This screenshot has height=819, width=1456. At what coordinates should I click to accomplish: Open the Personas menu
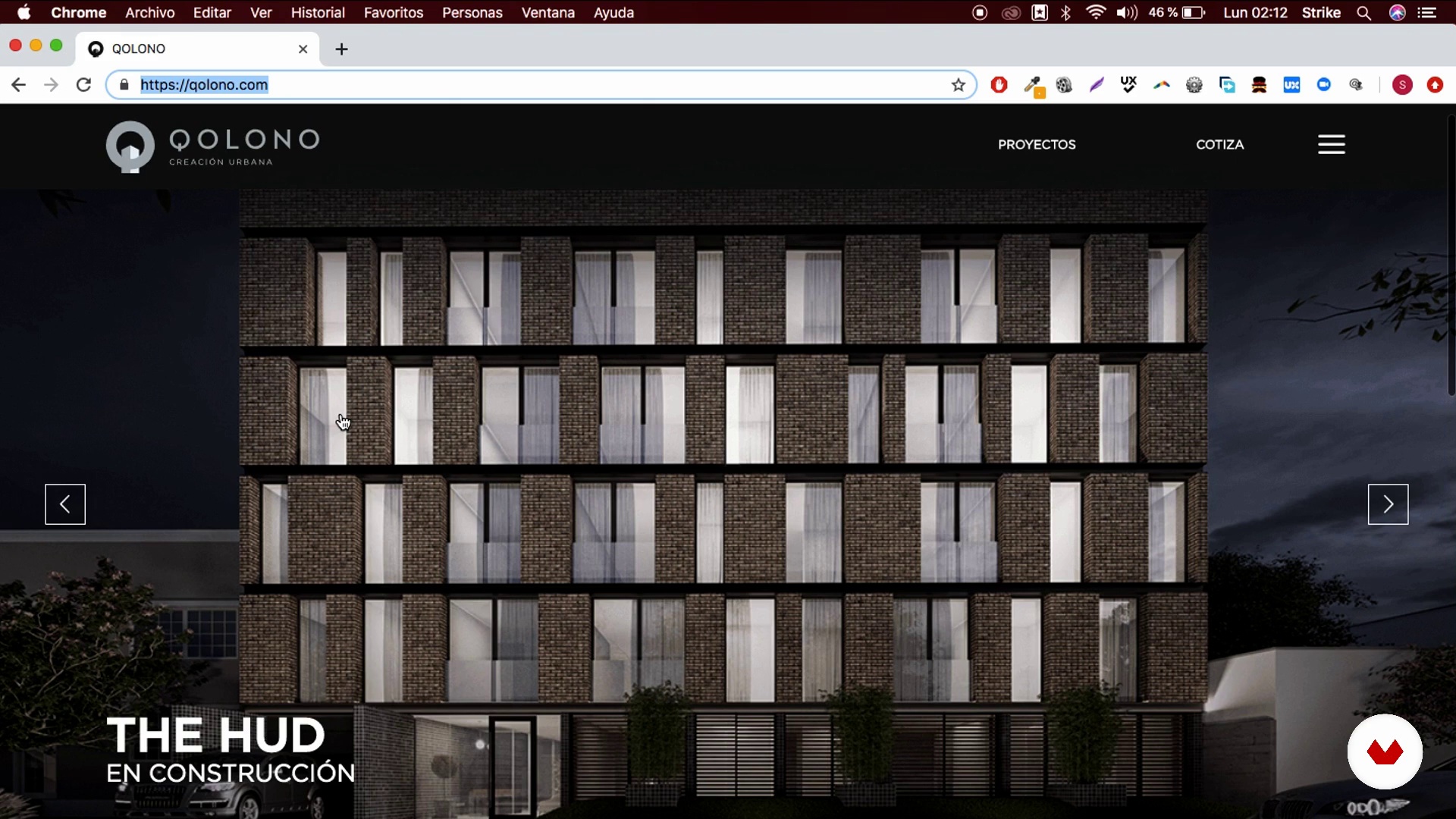click(472, 12)
